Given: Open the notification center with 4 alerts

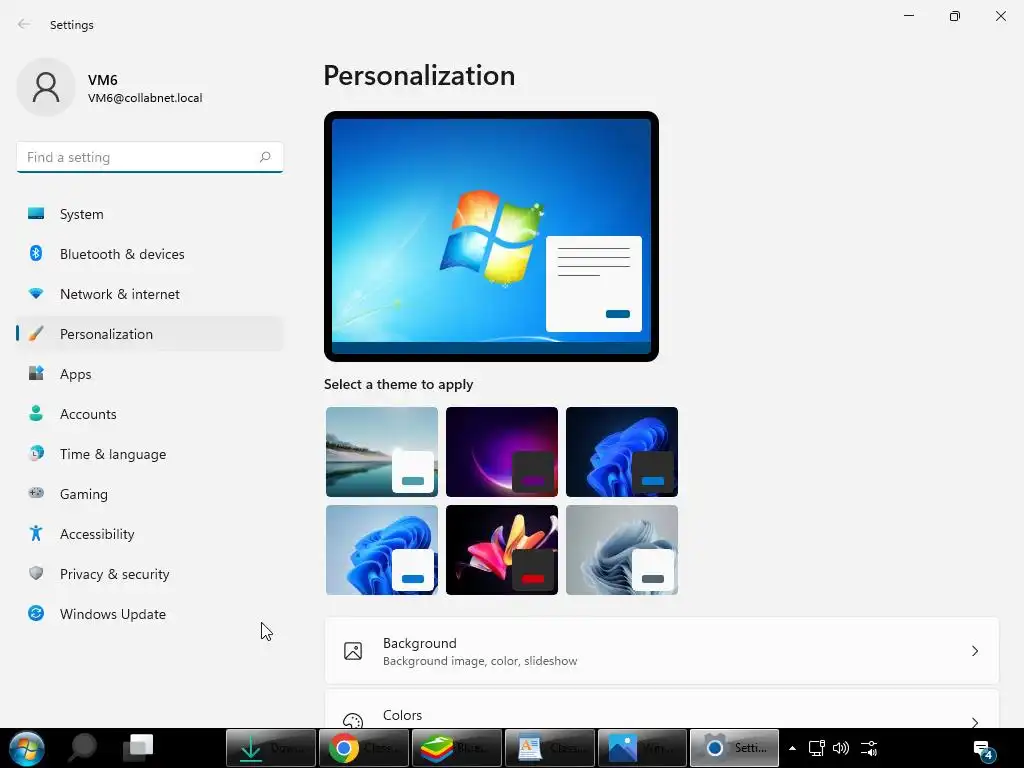Looking at the screenshot, I should pos(984,750).
